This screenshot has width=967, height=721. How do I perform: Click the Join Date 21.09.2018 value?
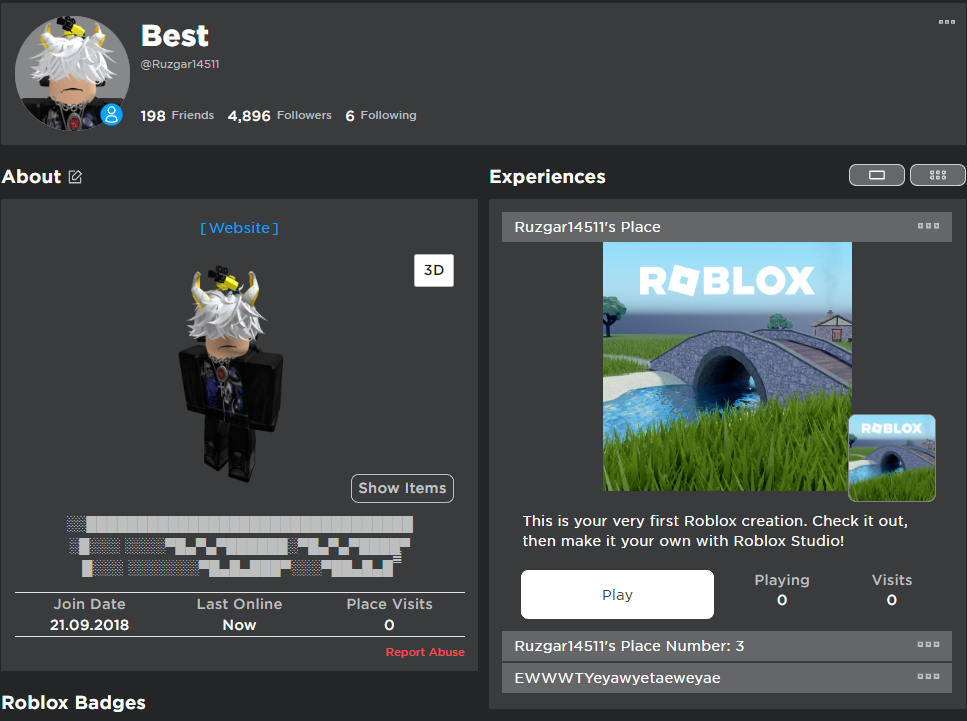[x=89, y=625]
